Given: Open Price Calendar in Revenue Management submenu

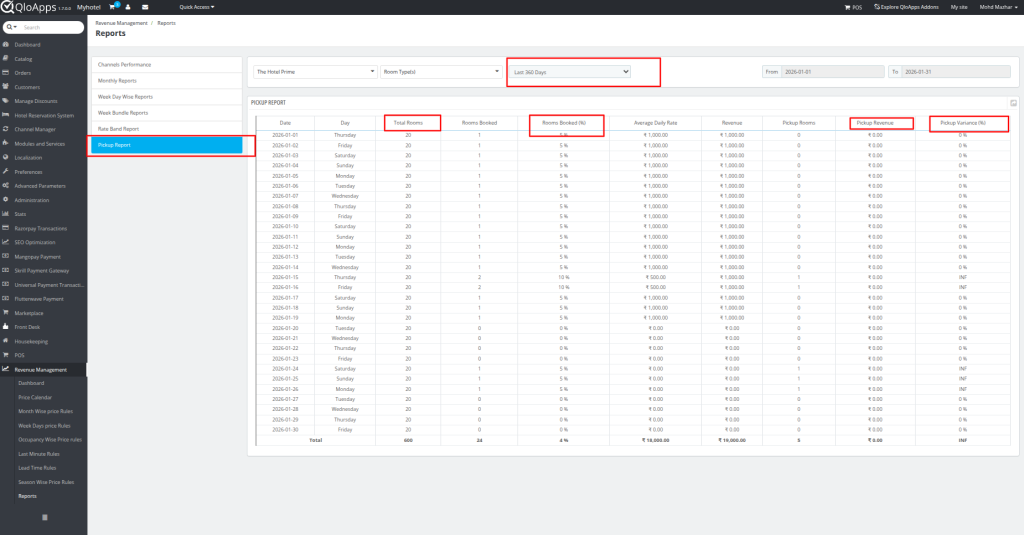Looking at the screenshot, I should pos(36,397).
